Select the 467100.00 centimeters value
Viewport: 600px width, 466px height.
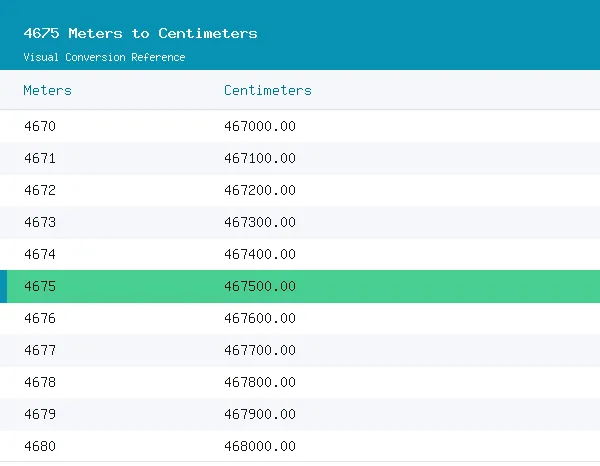click(260, 158)
